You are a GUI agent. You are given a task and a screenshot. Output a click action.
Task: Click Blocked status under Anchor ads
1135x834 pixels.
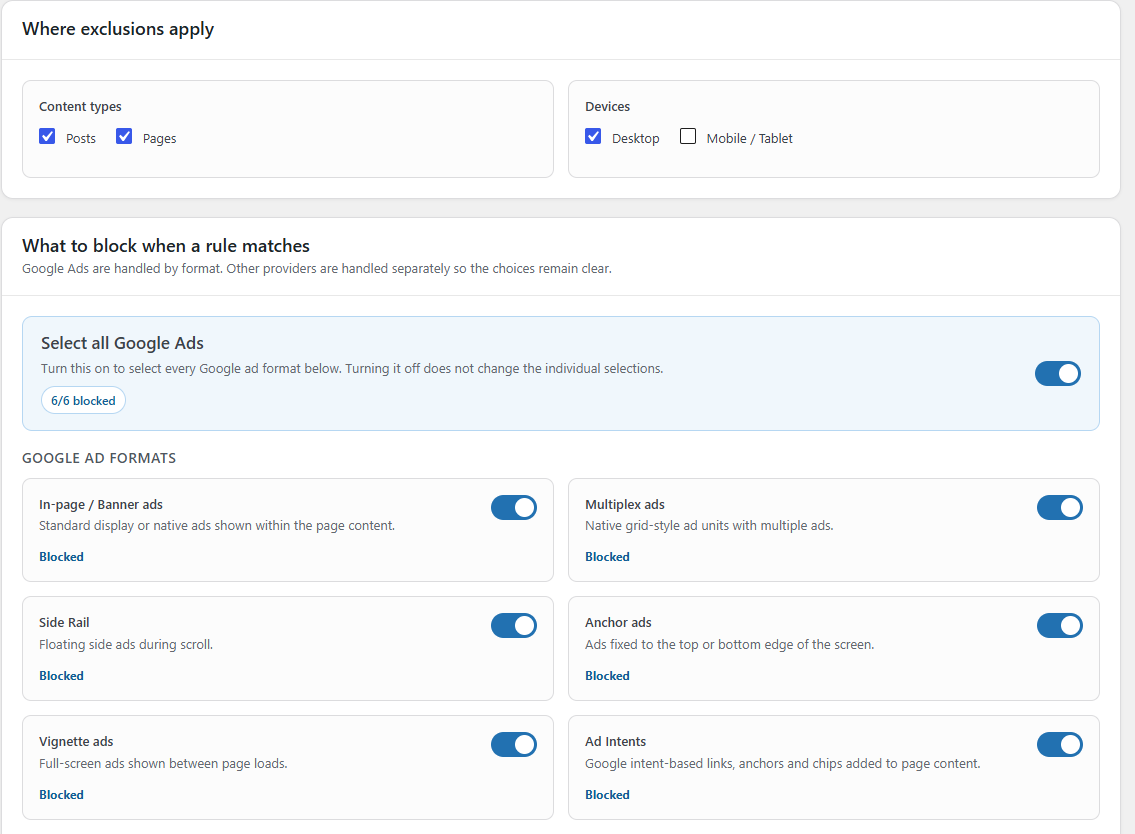coord(607,675)
